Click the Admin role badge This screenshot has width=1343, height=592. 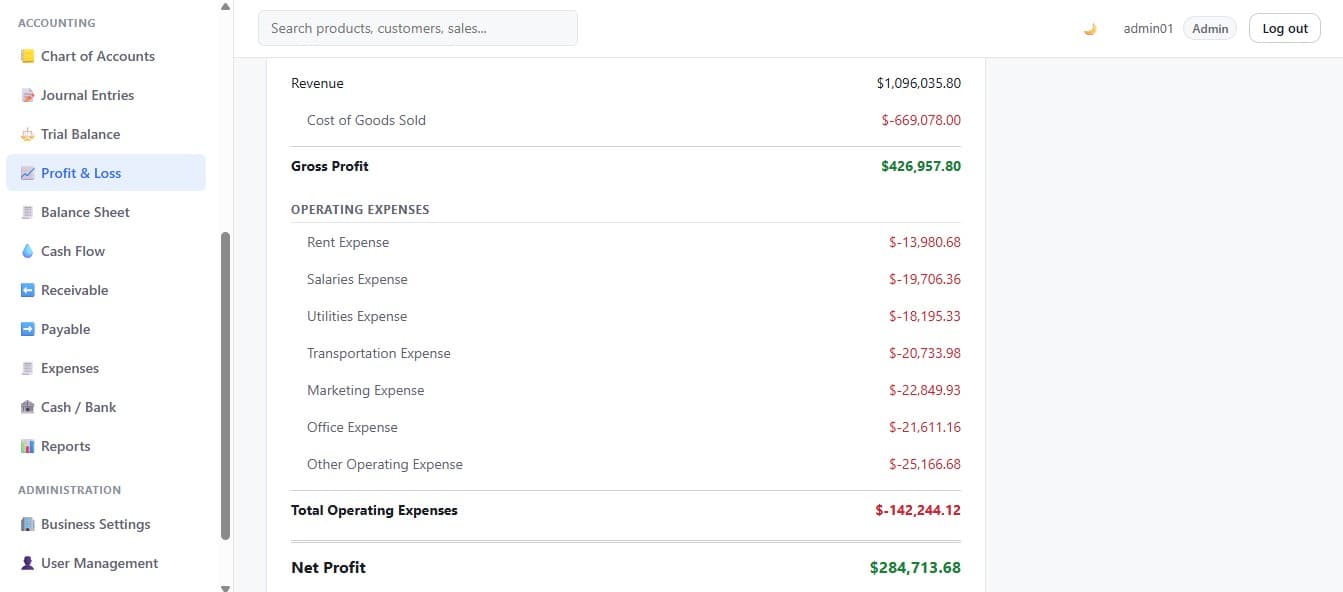(1210, 29)
